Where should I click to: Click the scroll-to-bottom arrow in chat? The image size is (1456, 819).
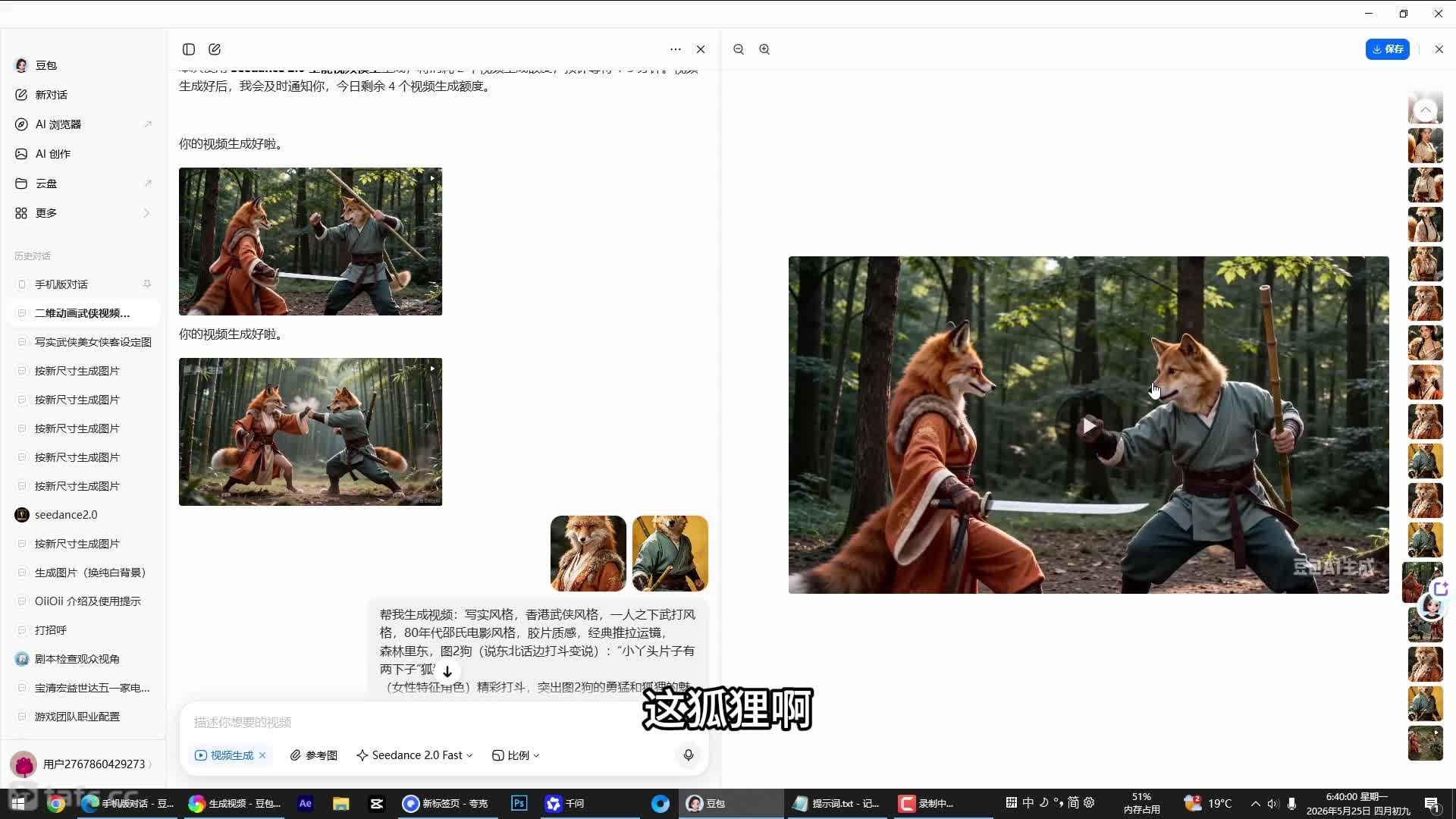(x=447, y=672)
